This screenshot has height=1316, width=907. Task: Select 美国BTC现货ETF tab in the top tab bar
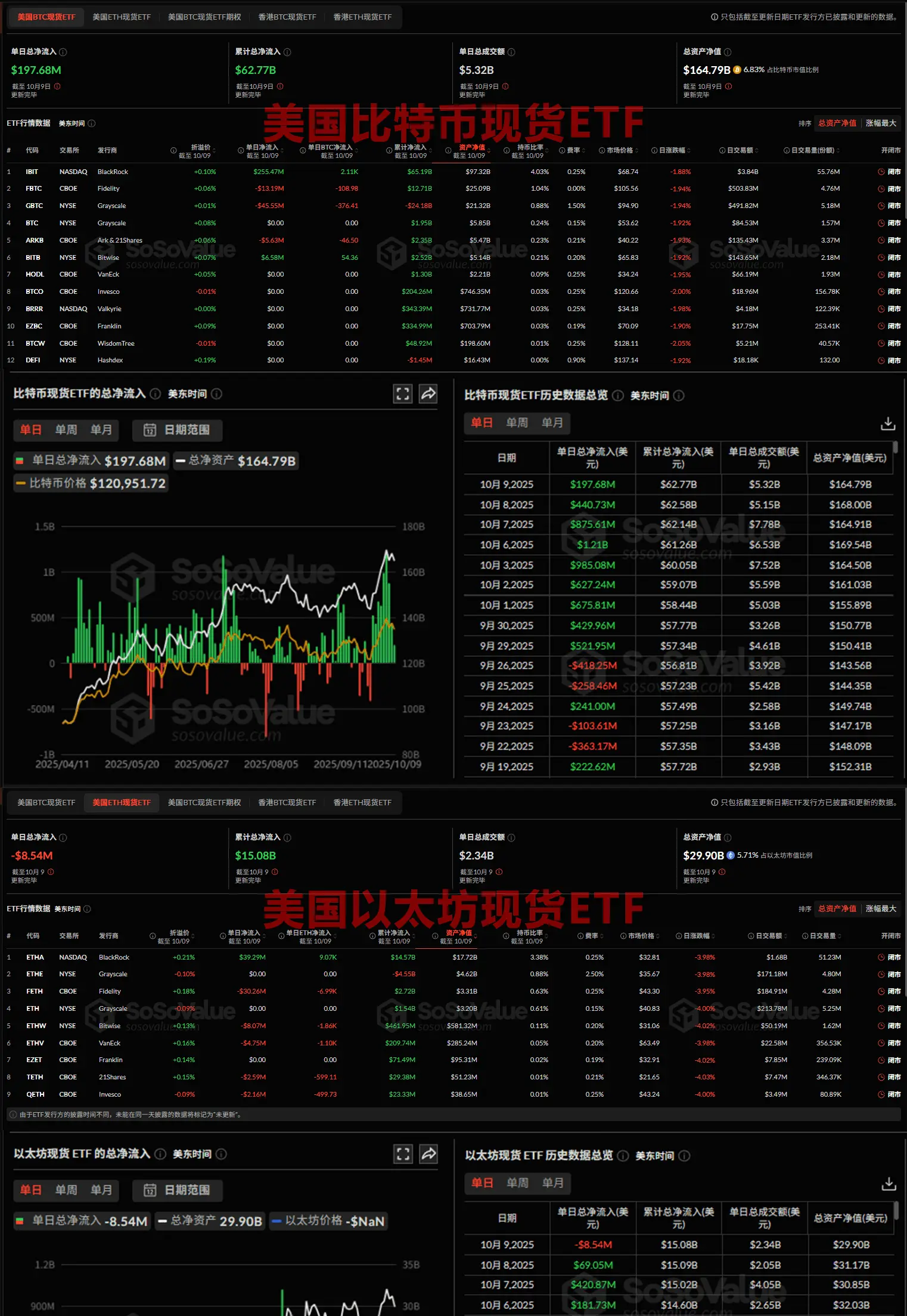(46, 17)
